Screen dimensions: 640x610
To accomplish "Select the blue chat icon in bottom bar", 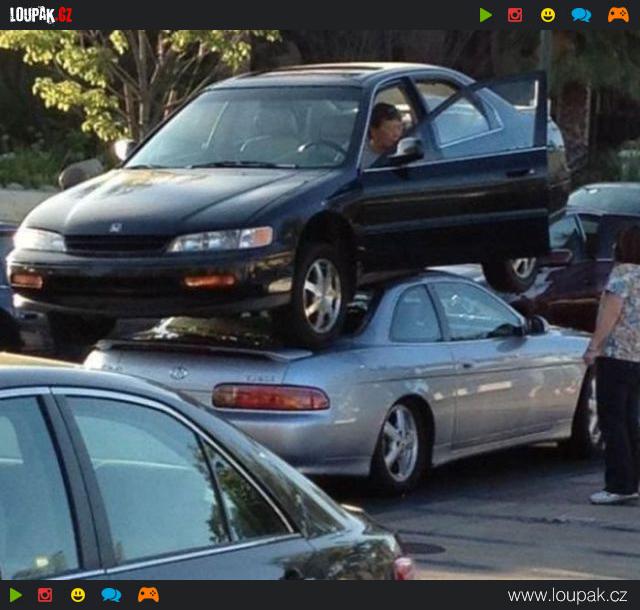I will point(111,595).
